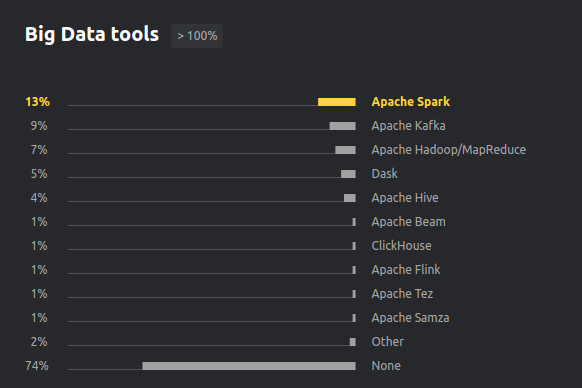The image size is (582, 388).
Task: Select the Apache Spark label
Action: (411, 102)
